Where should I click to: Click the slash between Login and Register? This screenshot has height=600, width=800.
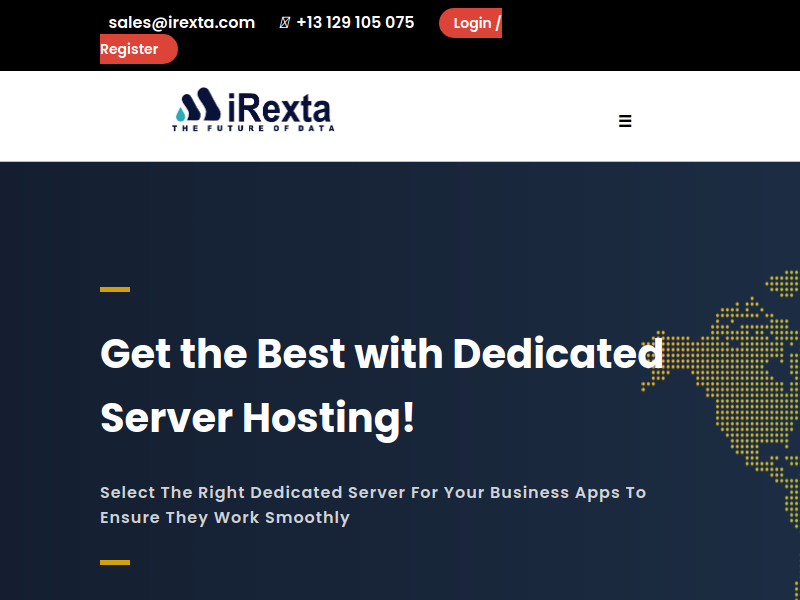pos(497,23)
